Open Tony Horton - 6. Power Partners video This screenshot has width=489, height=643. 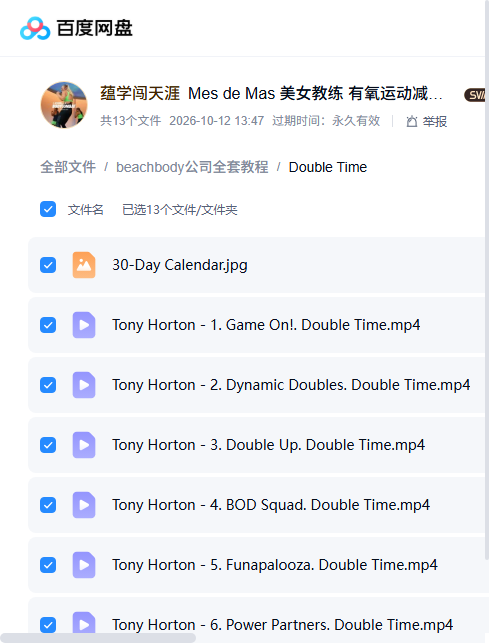tap(283, 625)
